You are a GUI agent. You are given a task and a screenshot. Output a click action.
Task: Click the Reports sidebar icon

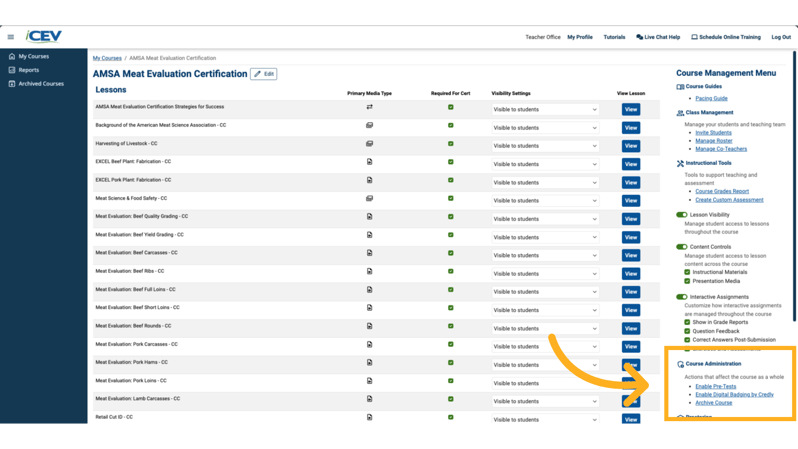tap(12, 70)
